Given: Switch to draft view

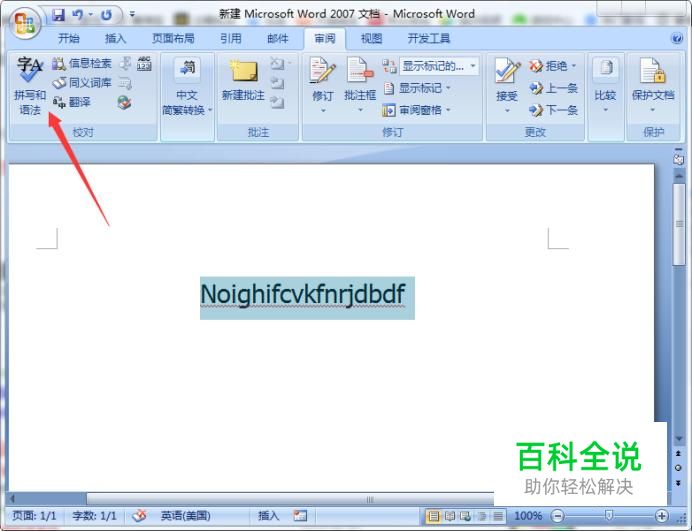Looking at the screenshot, I should click(497, 516).
